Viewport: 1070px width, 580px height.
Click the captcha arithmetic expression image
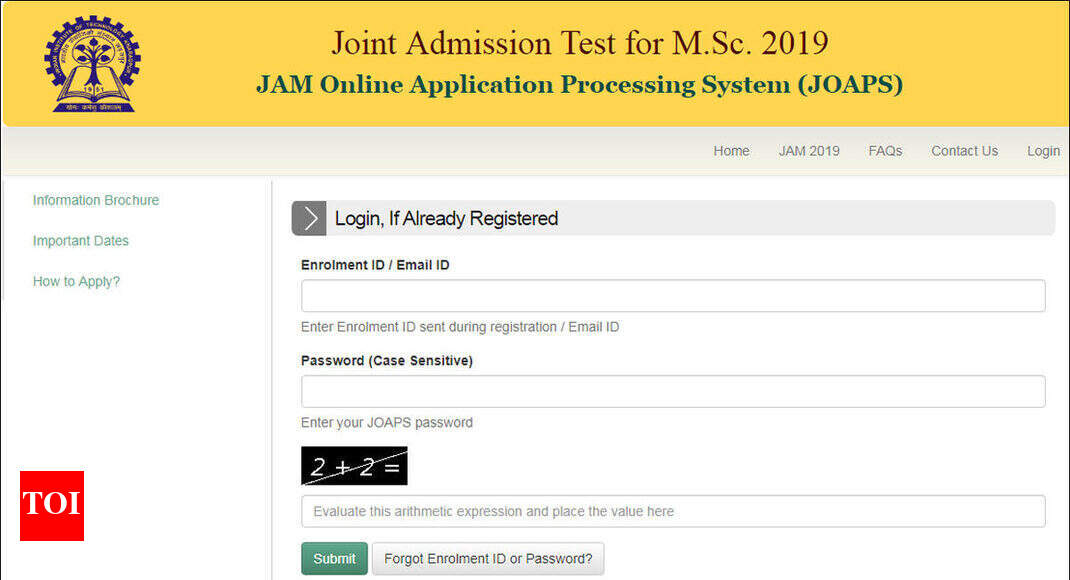click(x=354, y=465)
